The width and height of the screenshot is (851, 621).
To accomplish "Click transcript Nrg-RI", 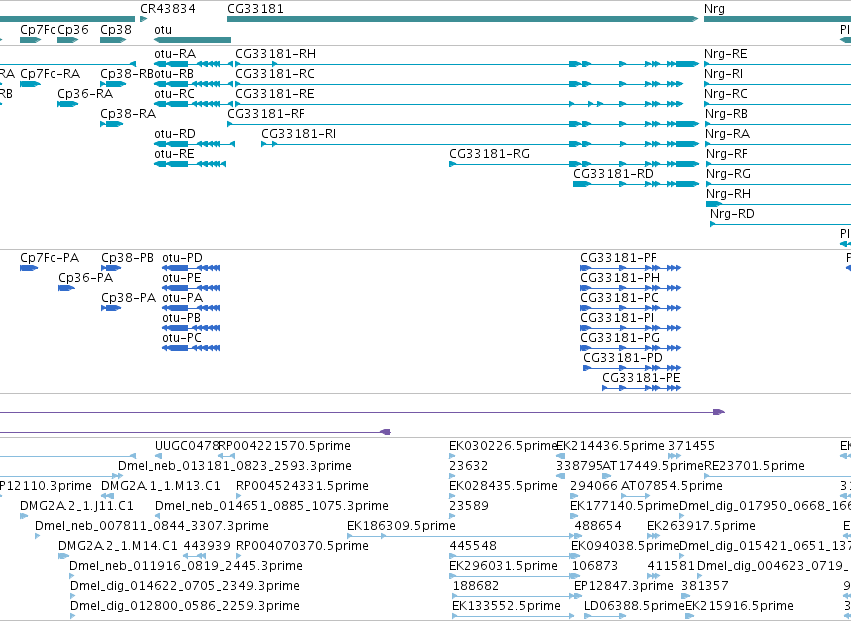I will [x=723, y=74].
